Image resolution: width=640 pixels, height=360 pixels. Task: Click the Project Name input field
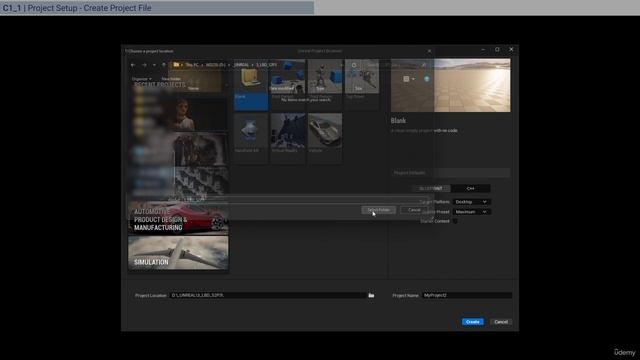tap(467, 295)
